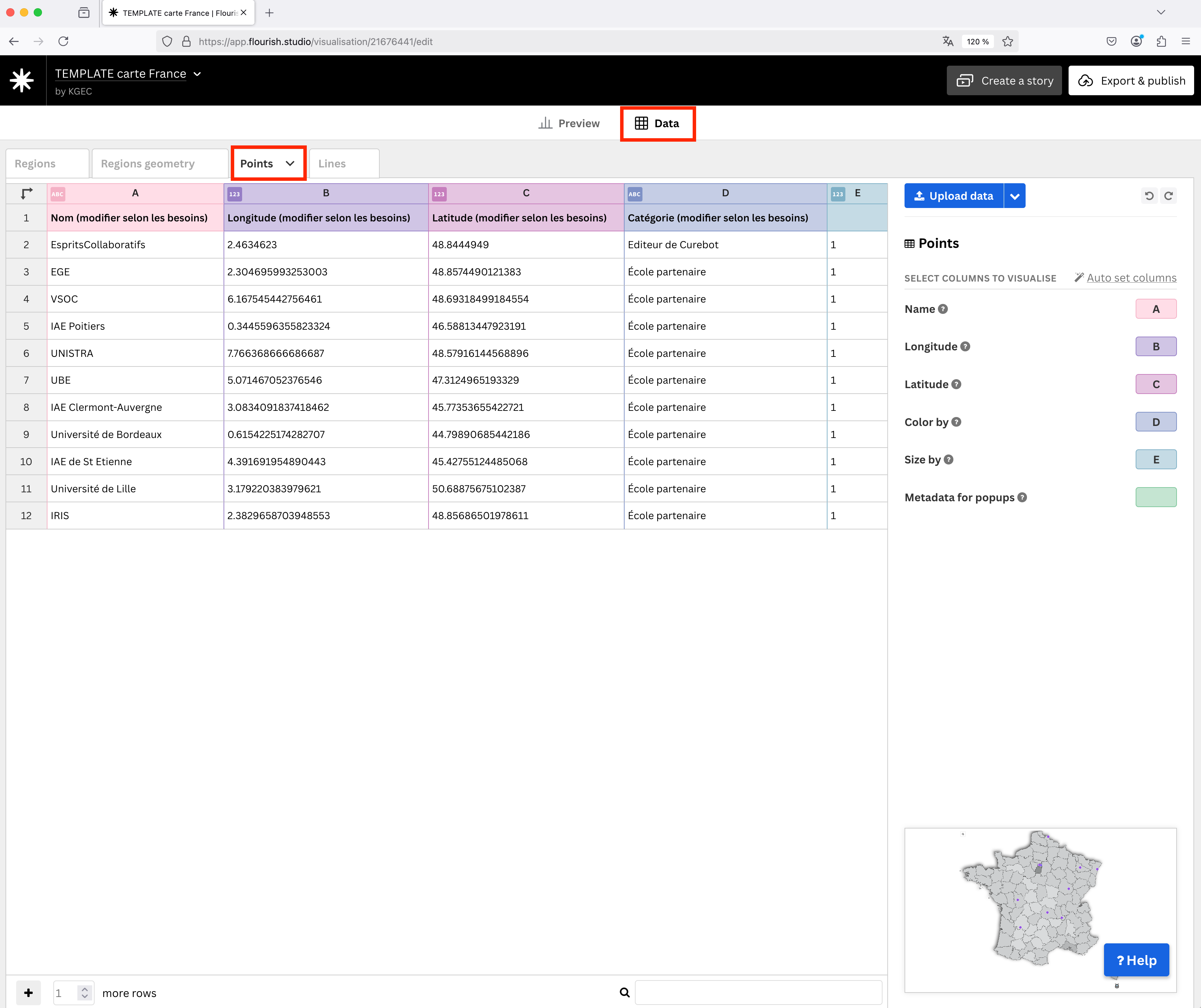Viewport: 1201px width, 1008px height.
Task: Click the Pocket save icon
Action: click(x=1111, y=41)
